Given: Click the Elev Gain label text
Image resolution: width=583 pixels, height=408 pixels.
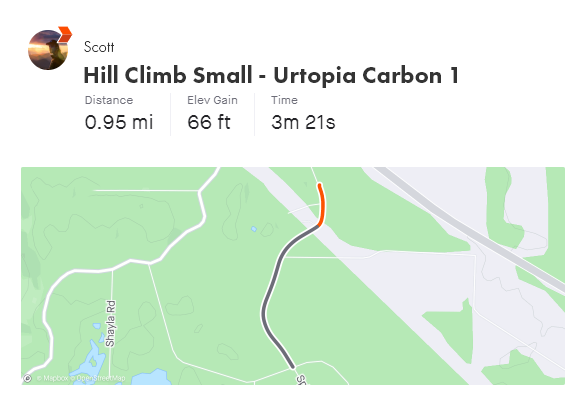Looking at the screenshot, I should 212,100.
